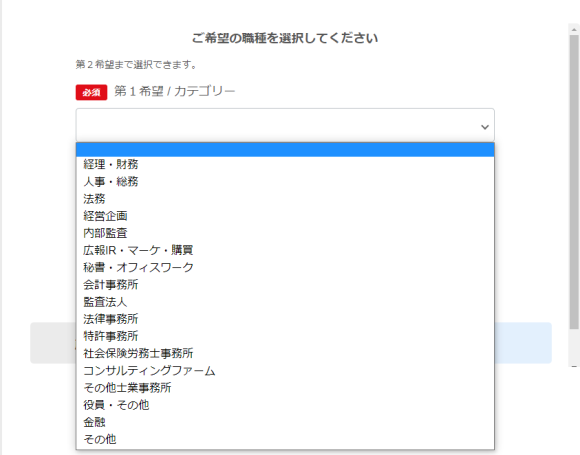Choose コンサルティングファーム category
Image resolution: width=580 pixels, height=455 pixels.
[285, 371]
